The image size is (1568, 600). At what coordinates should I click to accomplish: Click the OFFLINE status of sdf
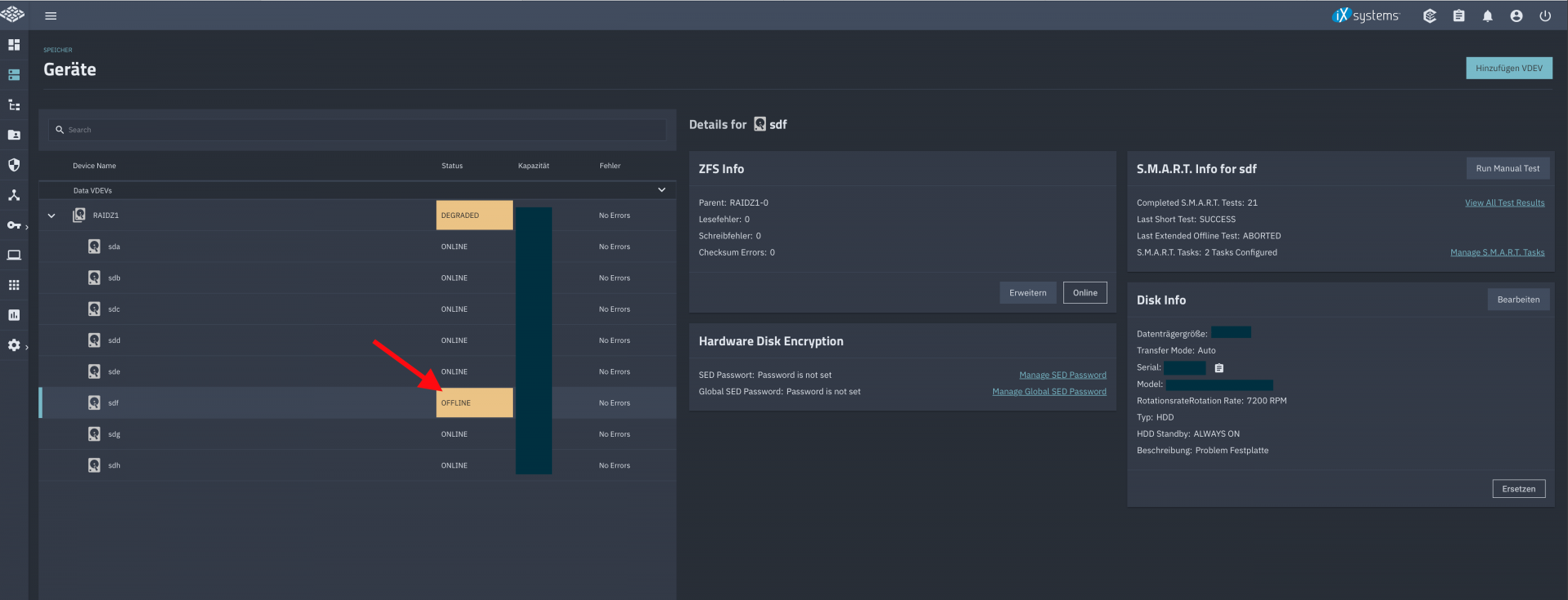coord(474,403)
